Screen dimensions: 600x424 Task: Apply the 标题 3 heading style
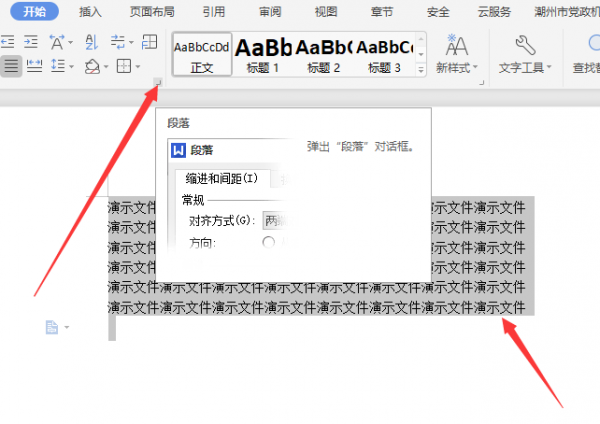tap(383, 54)
